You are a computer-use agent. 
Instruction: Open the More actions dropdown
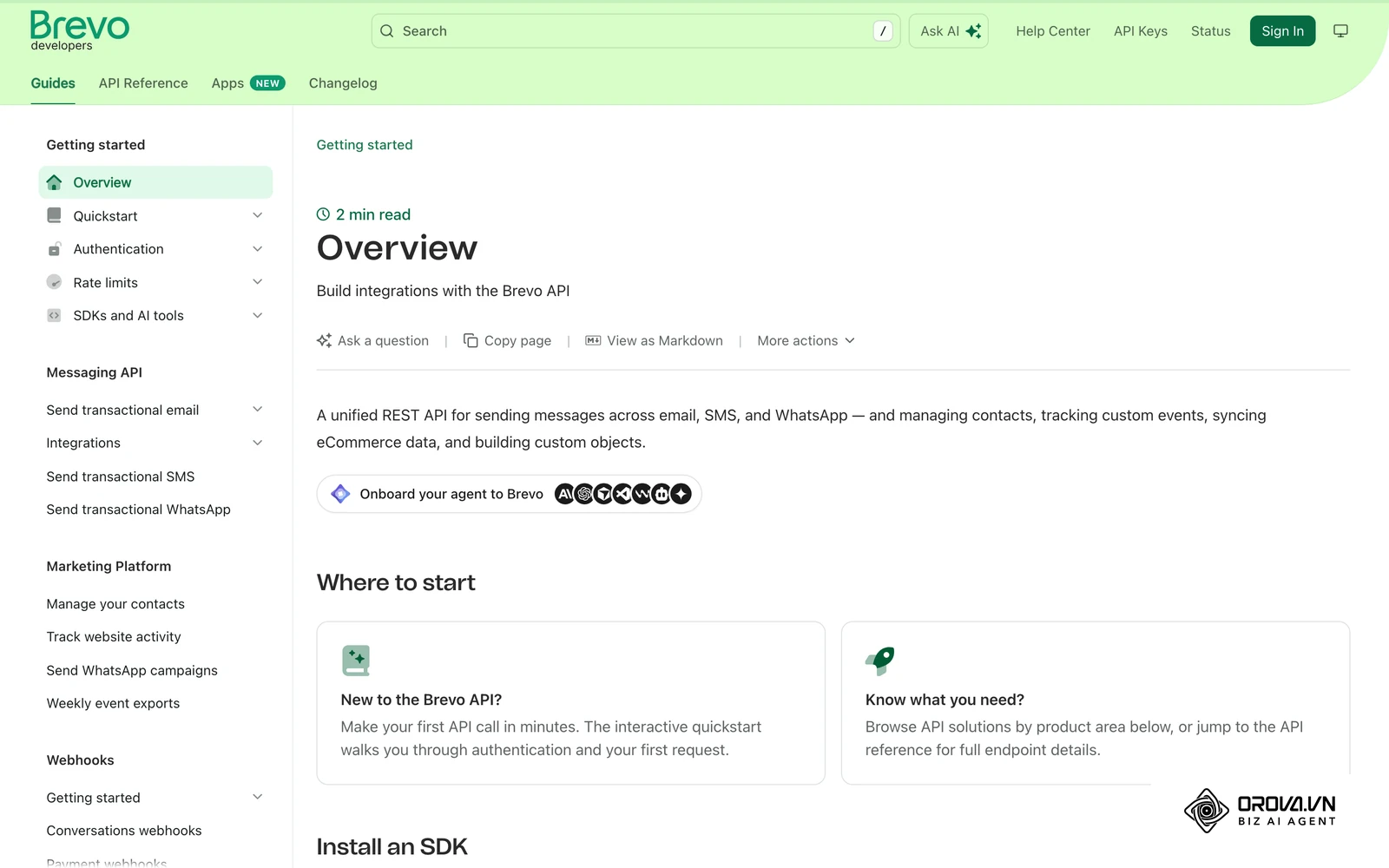click(x=806, y=340)
